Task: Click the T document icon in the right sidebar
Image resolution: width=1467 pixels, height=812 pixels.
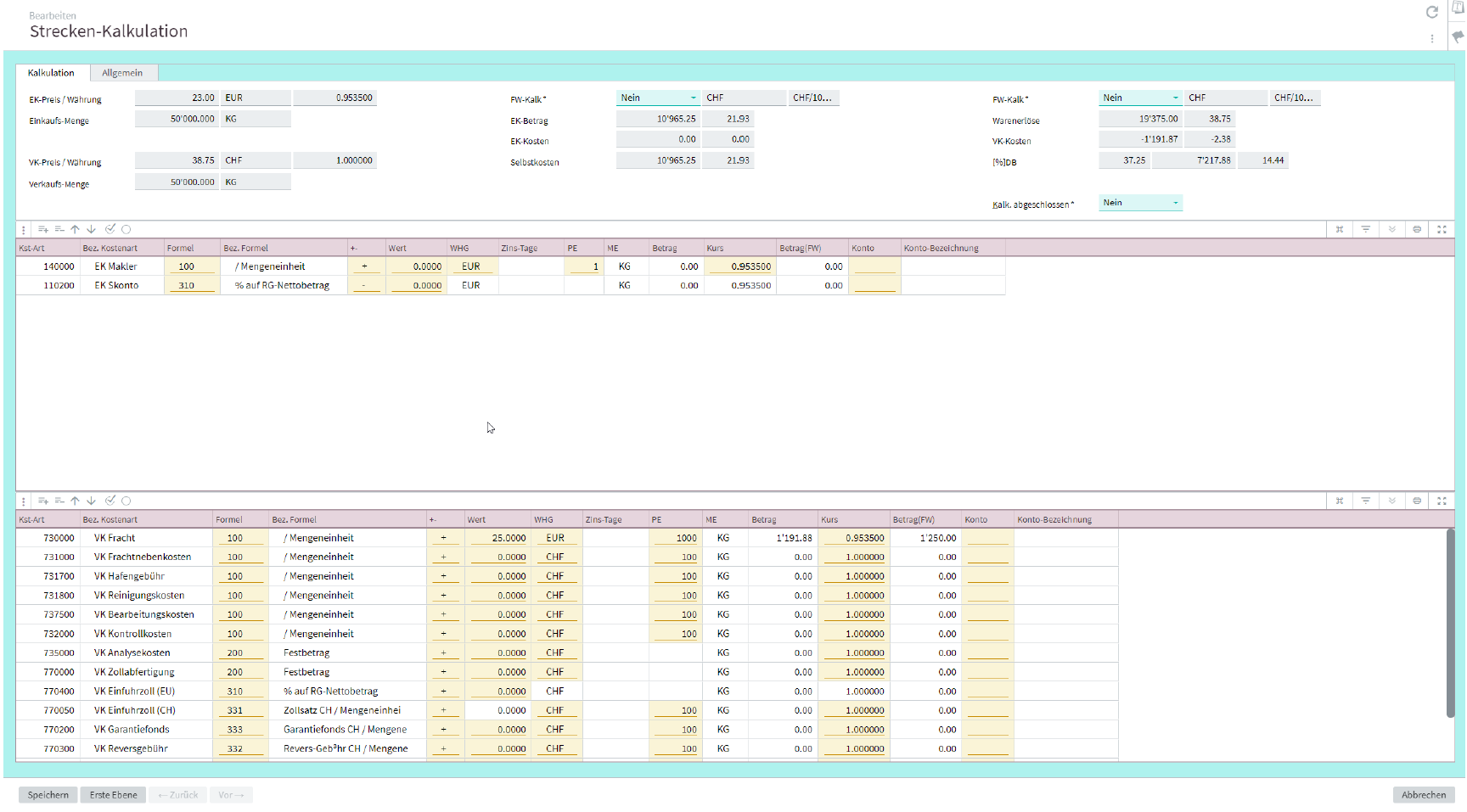Action: (1458, 8)
